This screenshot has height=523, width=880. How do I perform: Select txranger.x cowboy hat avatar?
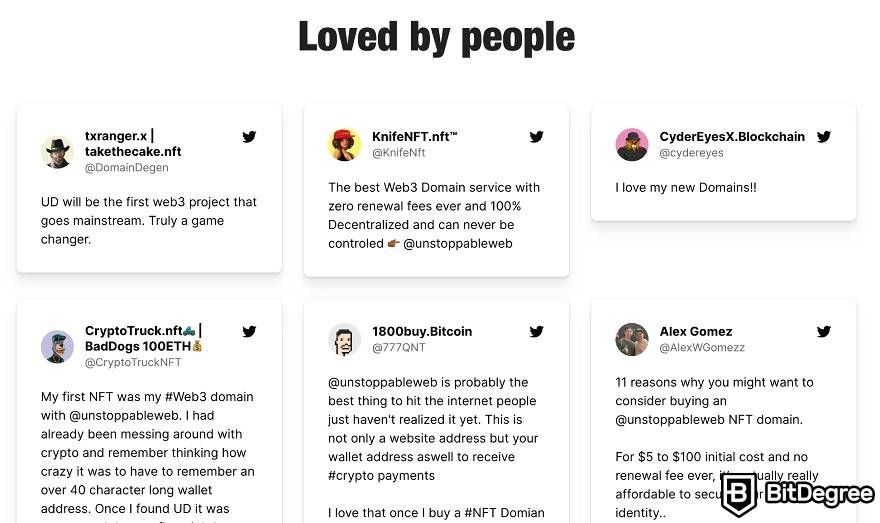click(57, 152)
